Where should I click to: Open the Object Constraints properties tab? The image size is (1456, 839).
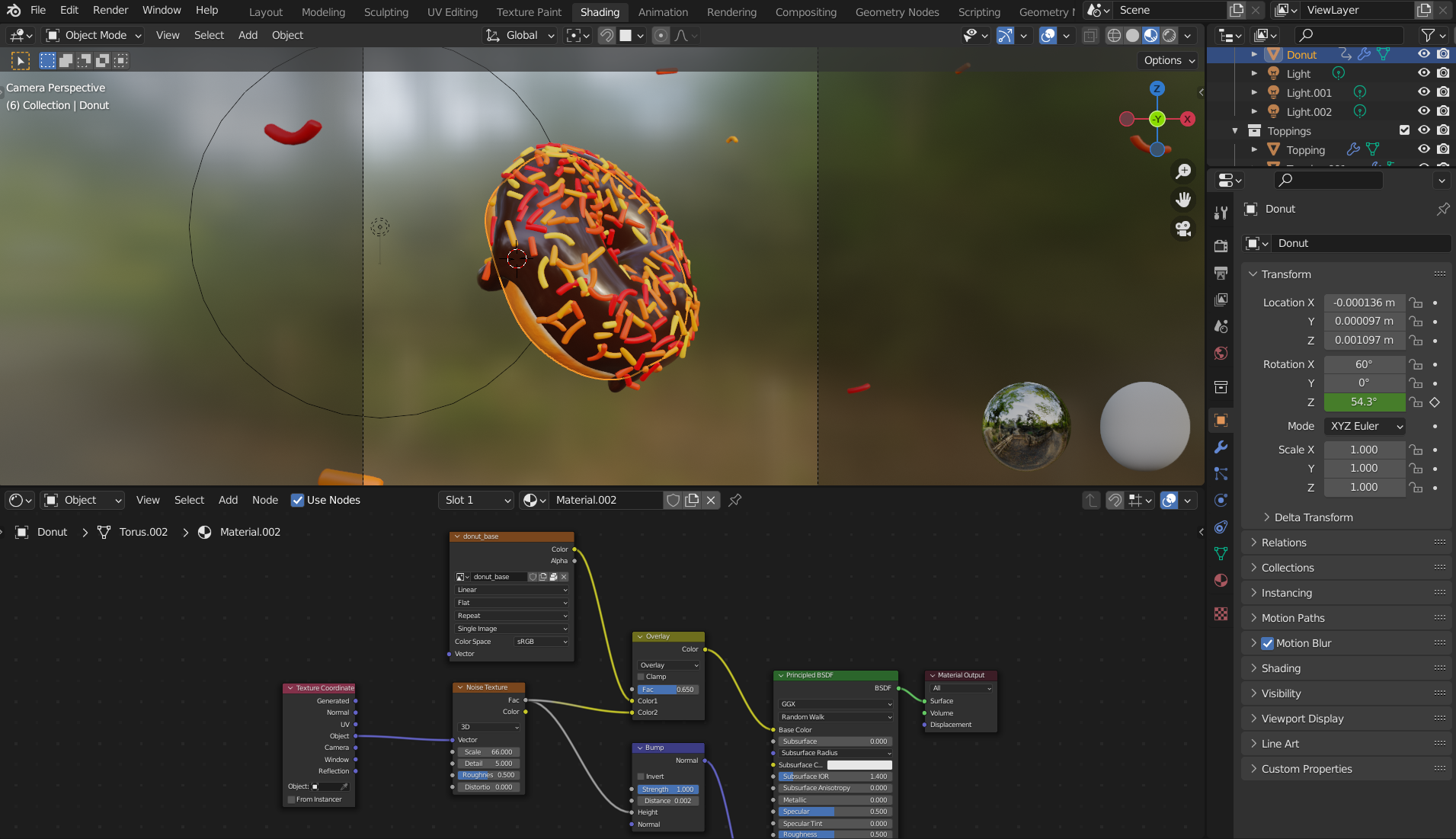click(1221, 527)
